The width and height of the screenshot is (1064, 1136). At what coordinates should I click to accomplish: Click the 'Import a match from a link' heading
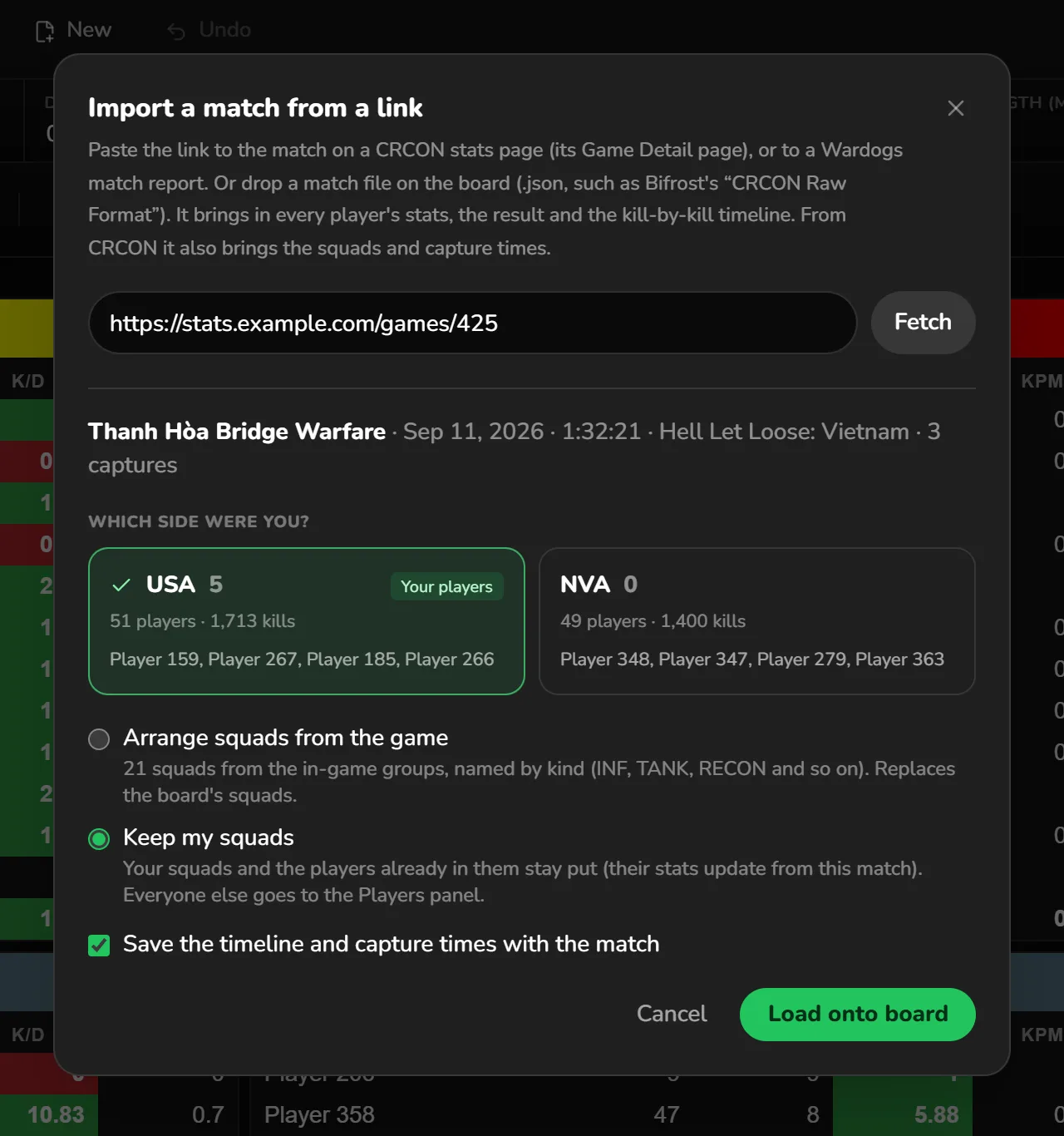point(255,108)
